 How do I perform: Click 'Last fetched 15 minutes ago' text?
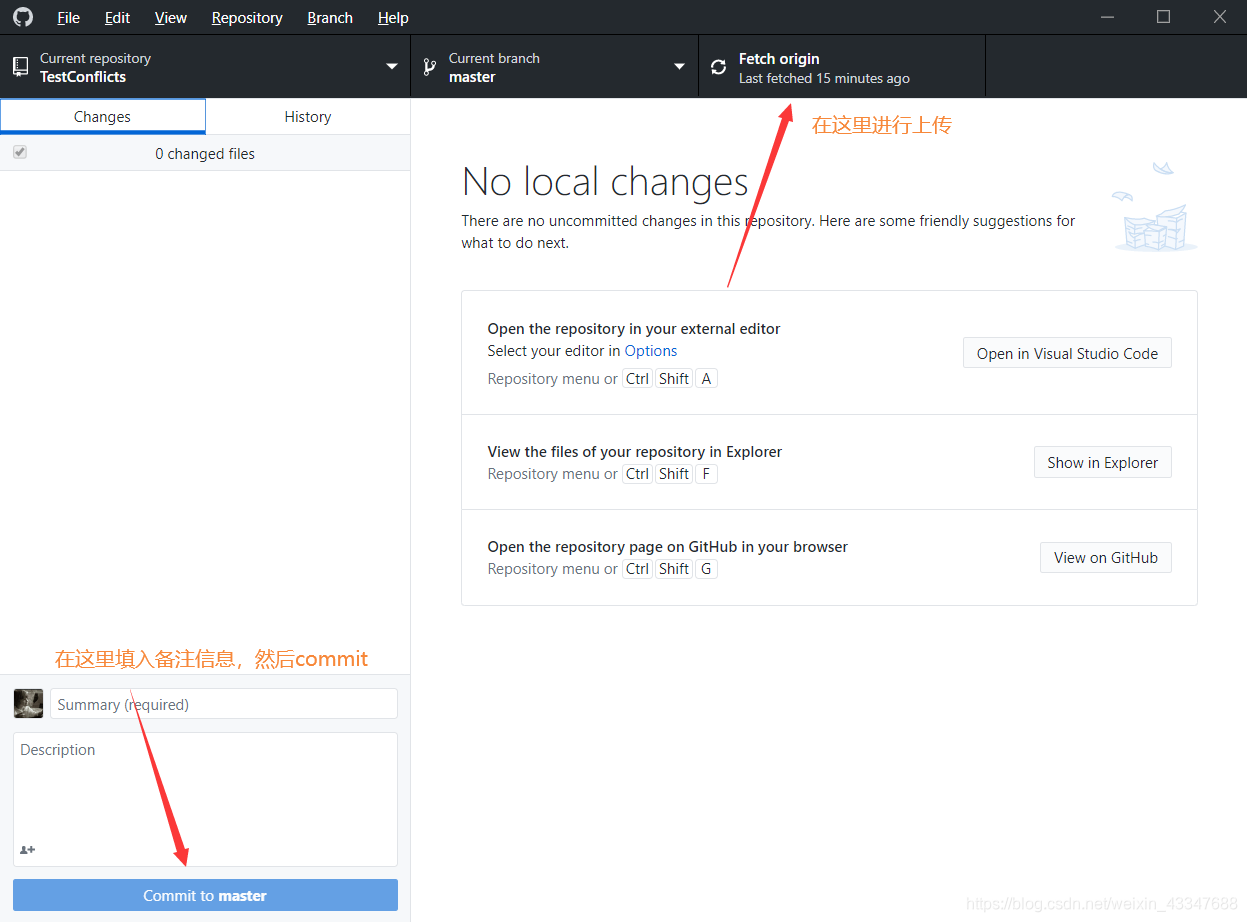pos(824,78)
